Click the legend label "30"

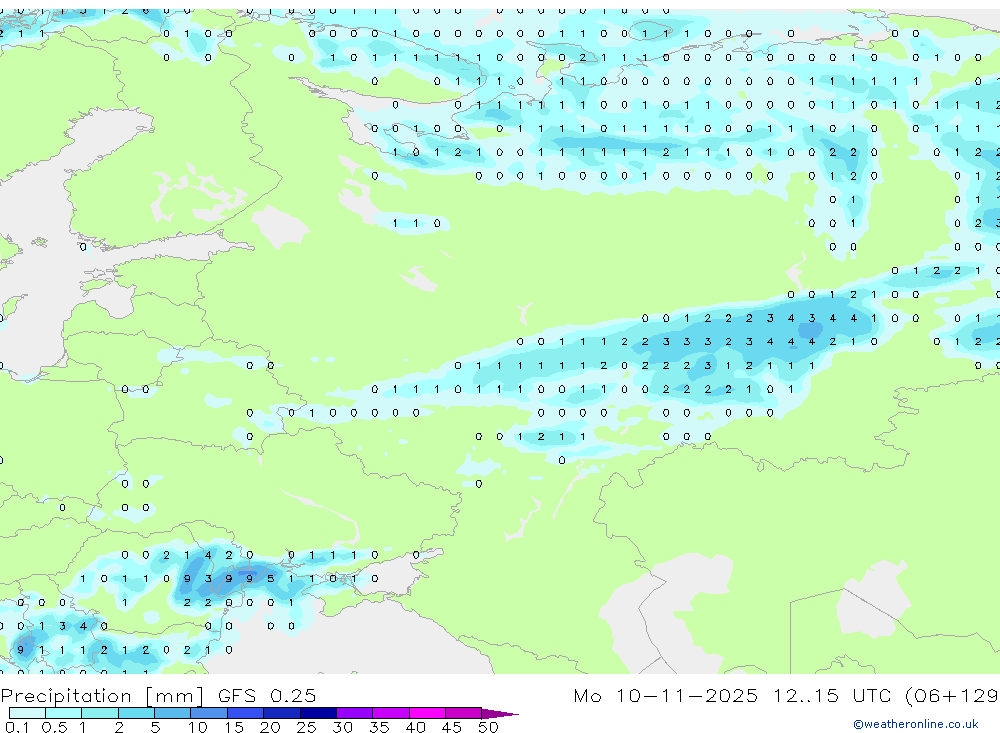pyautogui.click(x=342, y=727)
